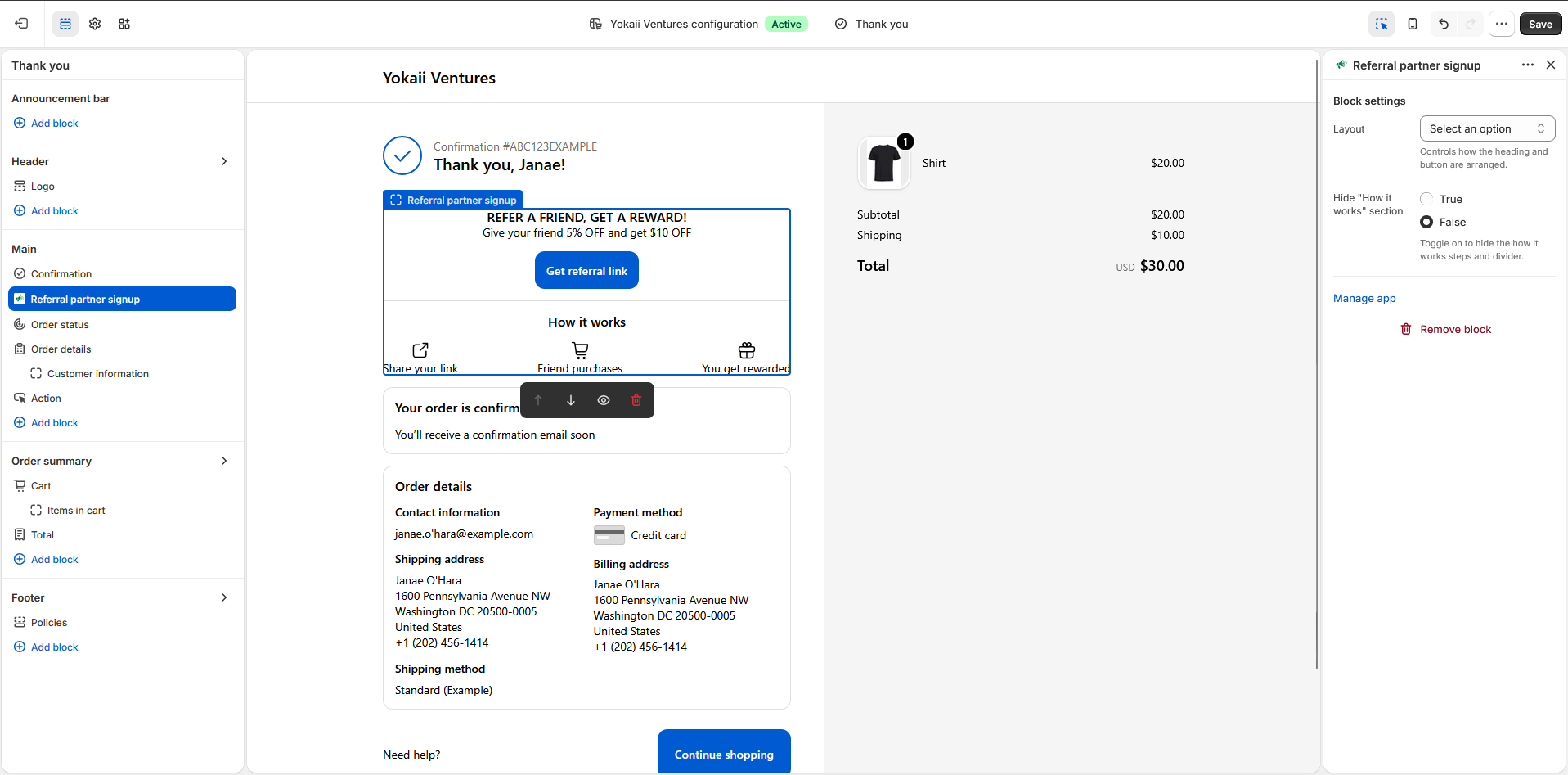Expand the Order summary section chevron

pyautogui.click(x=224, y=461)
